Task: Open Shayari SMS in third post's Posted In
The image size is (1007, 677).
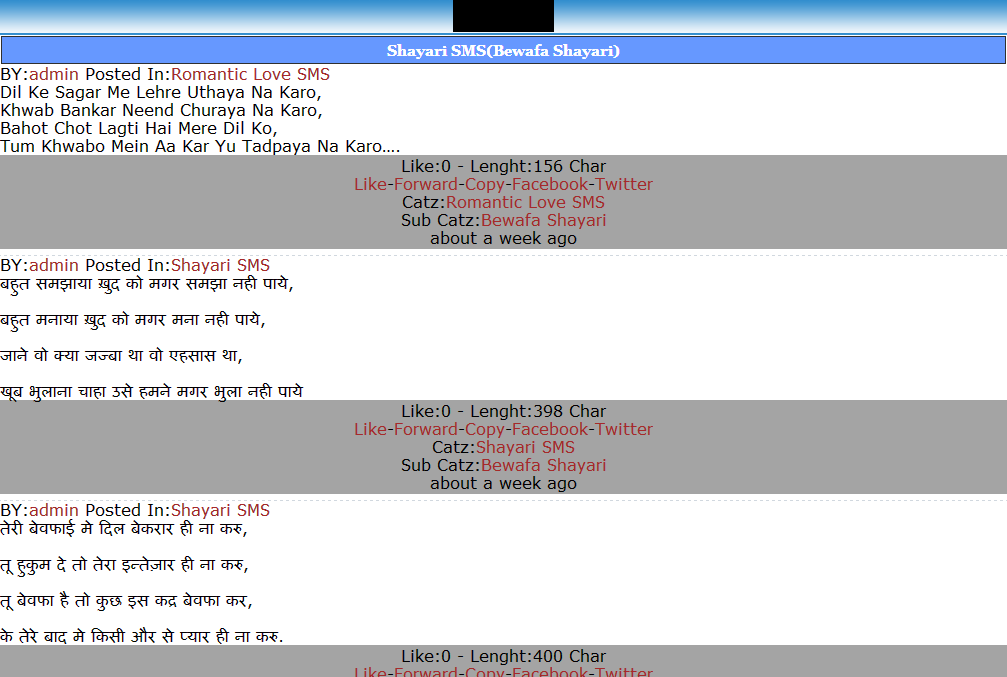Action: tap(220, 510)
